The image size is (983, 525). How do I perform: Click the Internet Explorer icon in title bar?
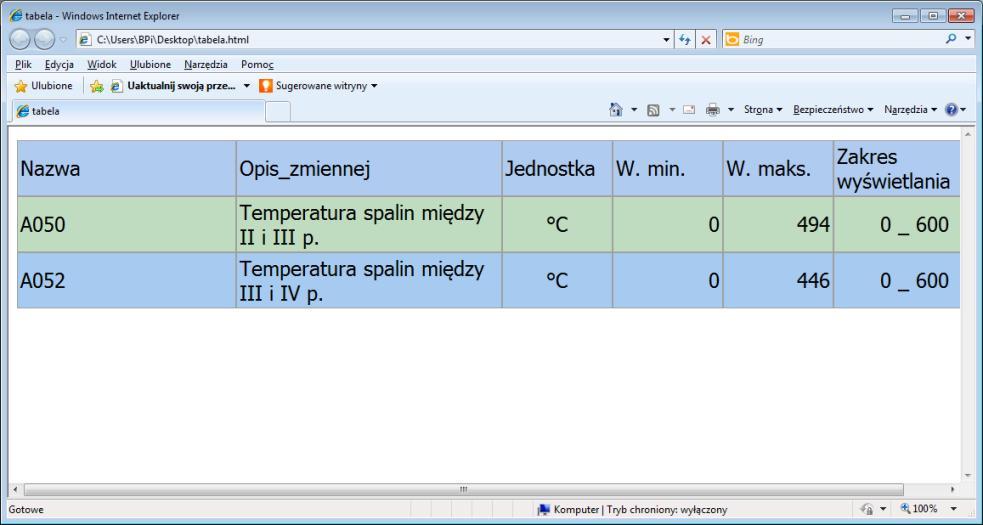click(15, 16)
